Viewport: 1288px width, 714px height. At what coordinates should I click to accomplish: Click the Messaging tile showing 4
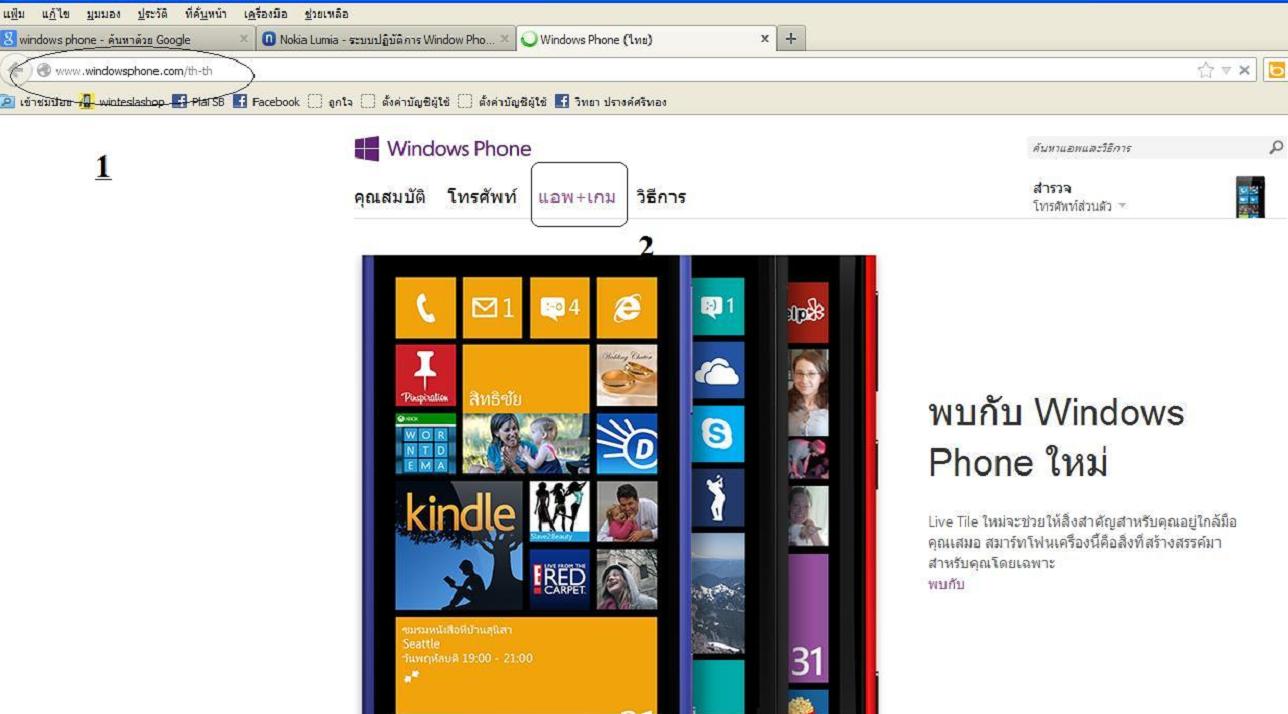(x=559, y=308)
